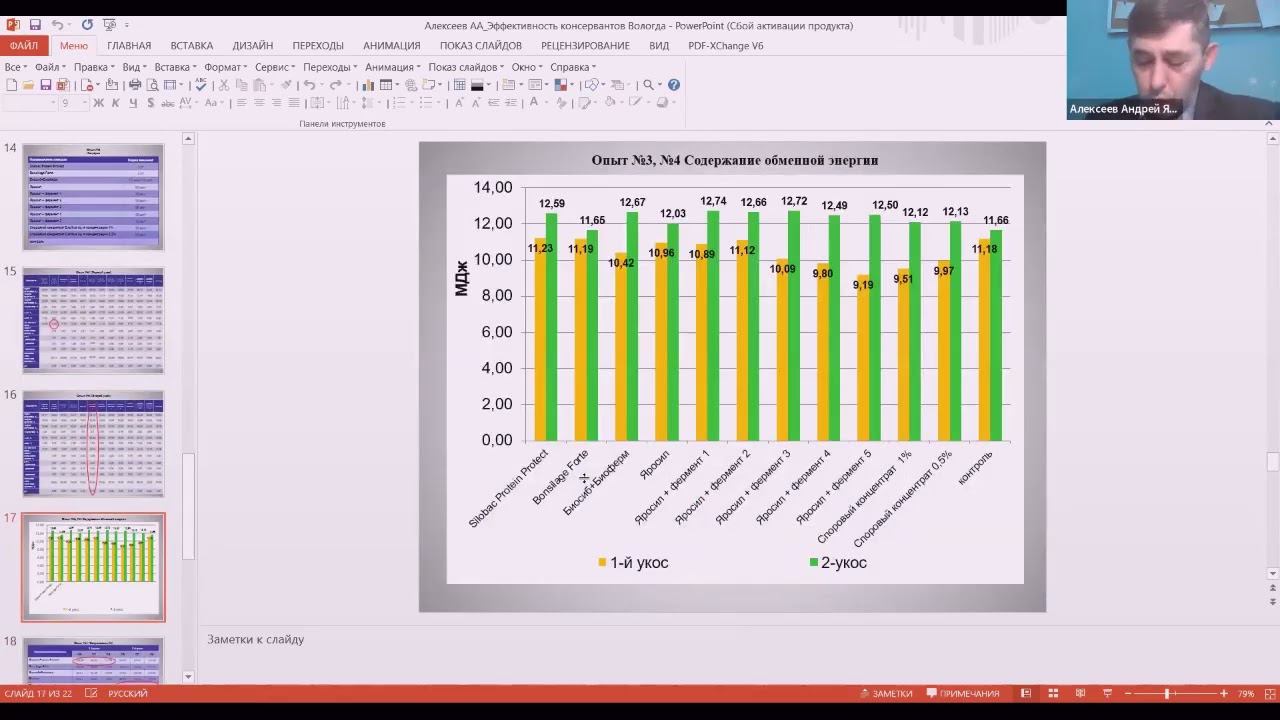This screenshot has height=720, width=1280.
Task: Click the Increase font size A icon
Action: click(460, 102)
